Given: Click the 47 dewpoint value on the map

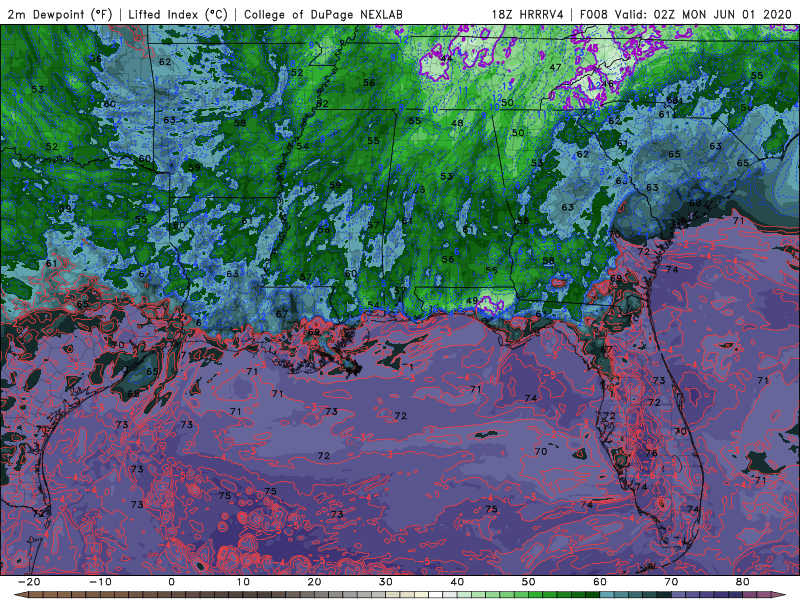Looking at the screenshot, I should click(556, 67).
